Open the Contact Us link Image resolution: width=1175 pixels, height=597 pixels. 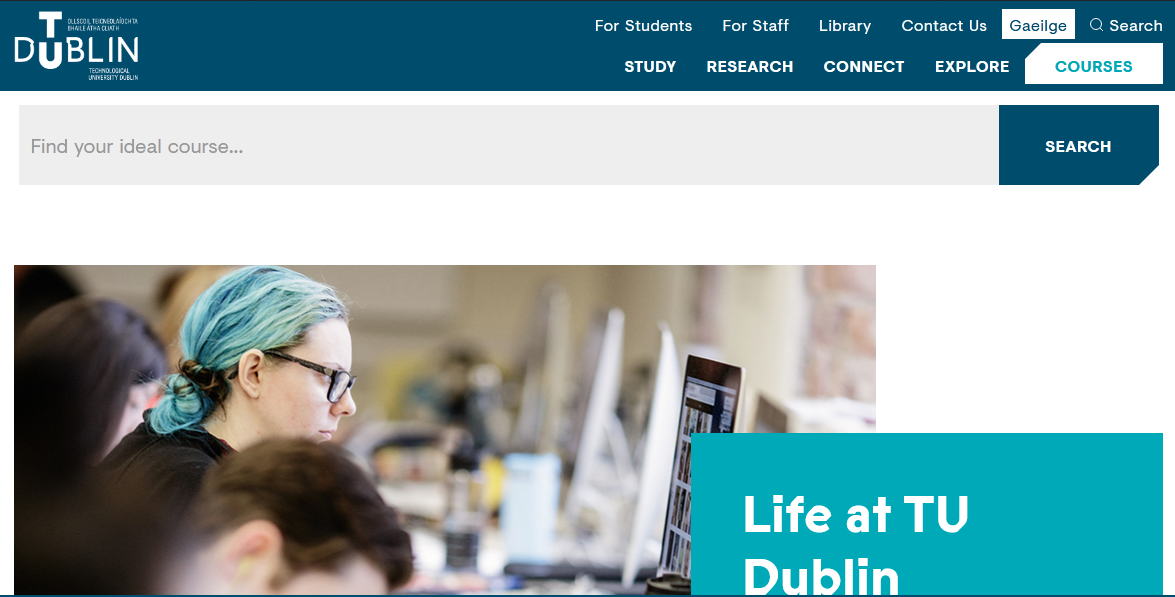point(943,25)
